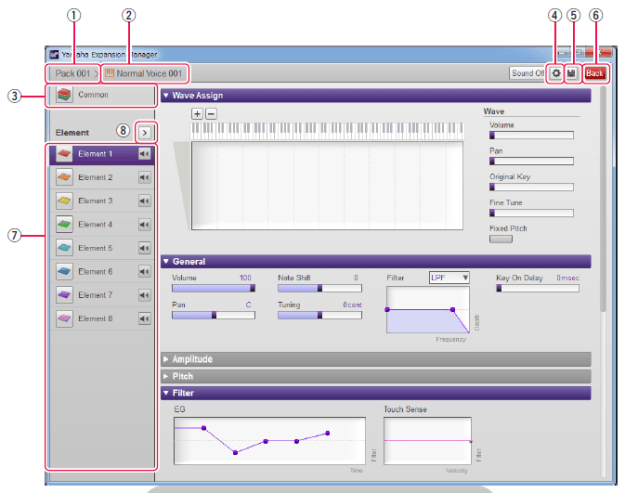Open the settings gear icon
Image resolution: width=625 pixels, height=493 pixels.
[556, 73]
